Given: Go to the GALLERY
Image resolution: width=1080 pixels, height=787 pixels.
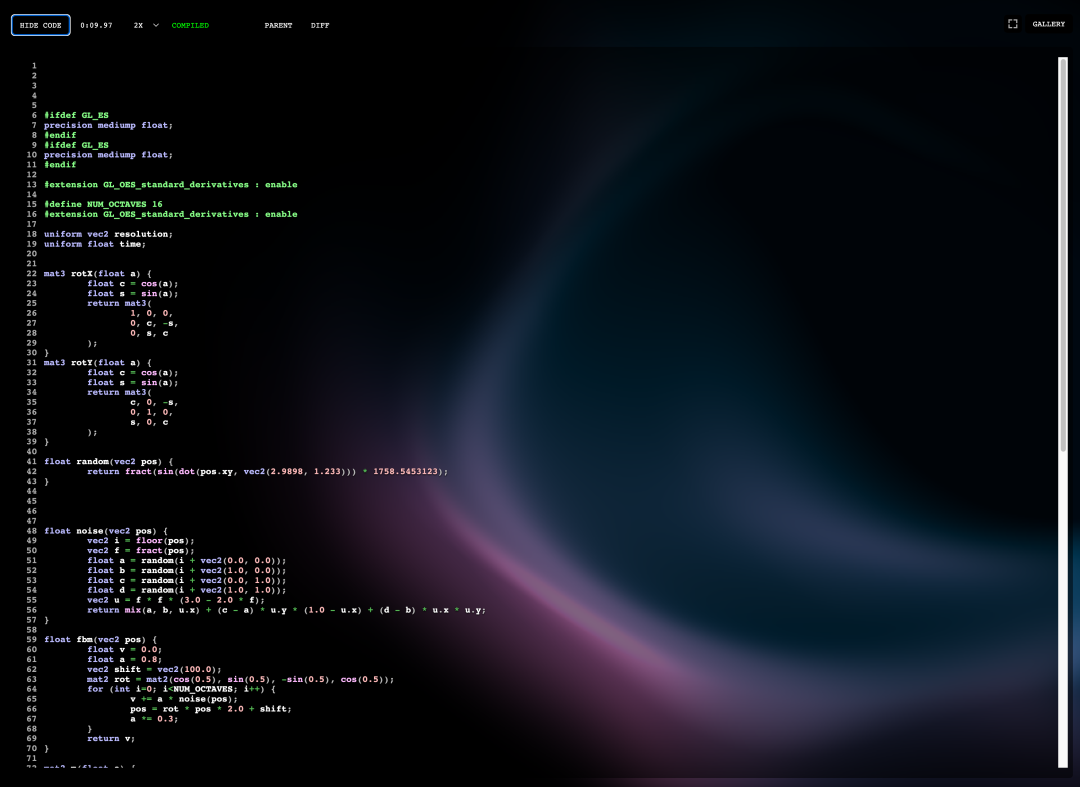Looking at the screenshot, I should pyautogui.click(x=1049, y=24).
